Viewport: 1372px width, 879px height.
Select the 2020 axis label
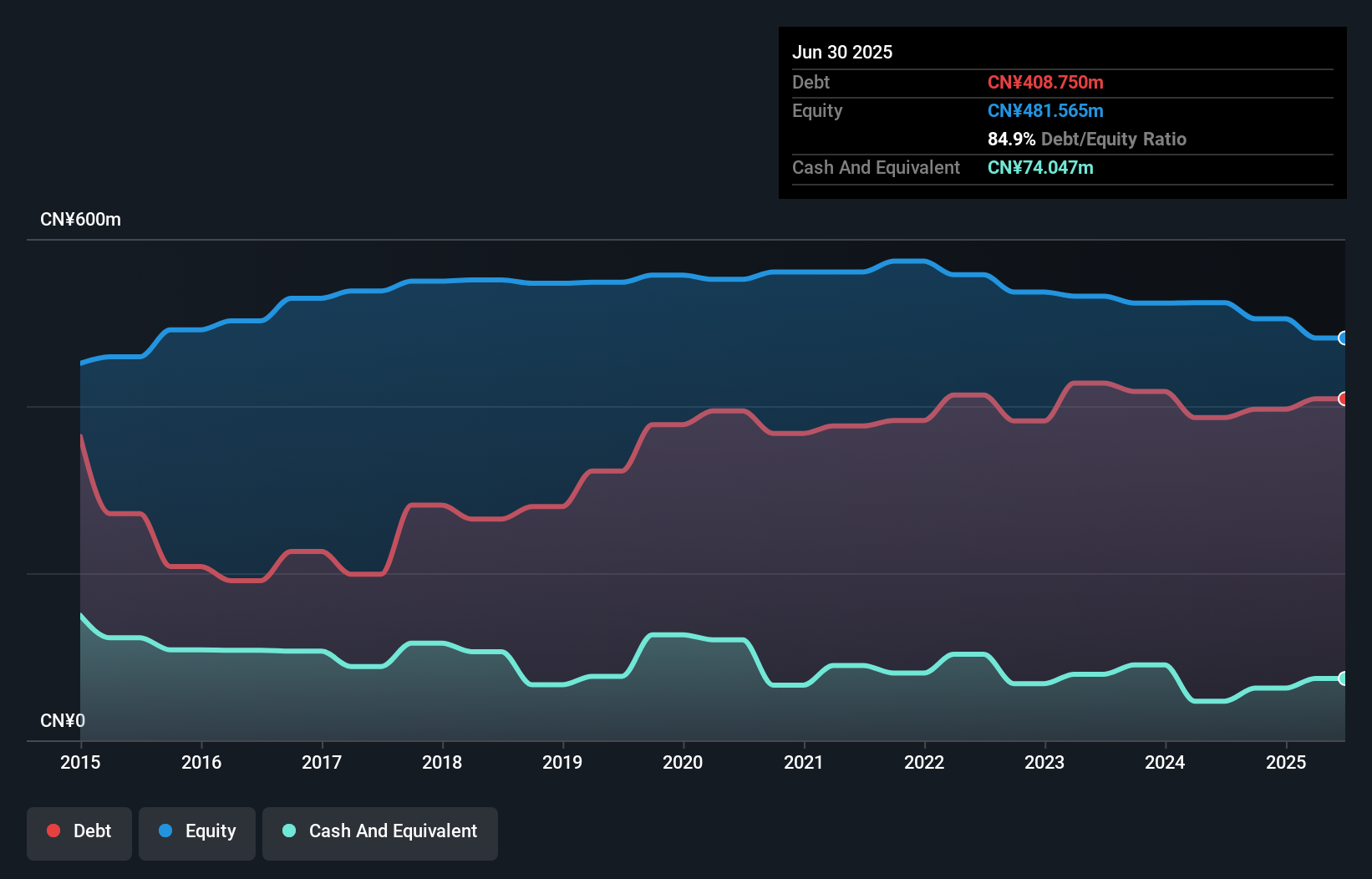(x=683, y=762)
